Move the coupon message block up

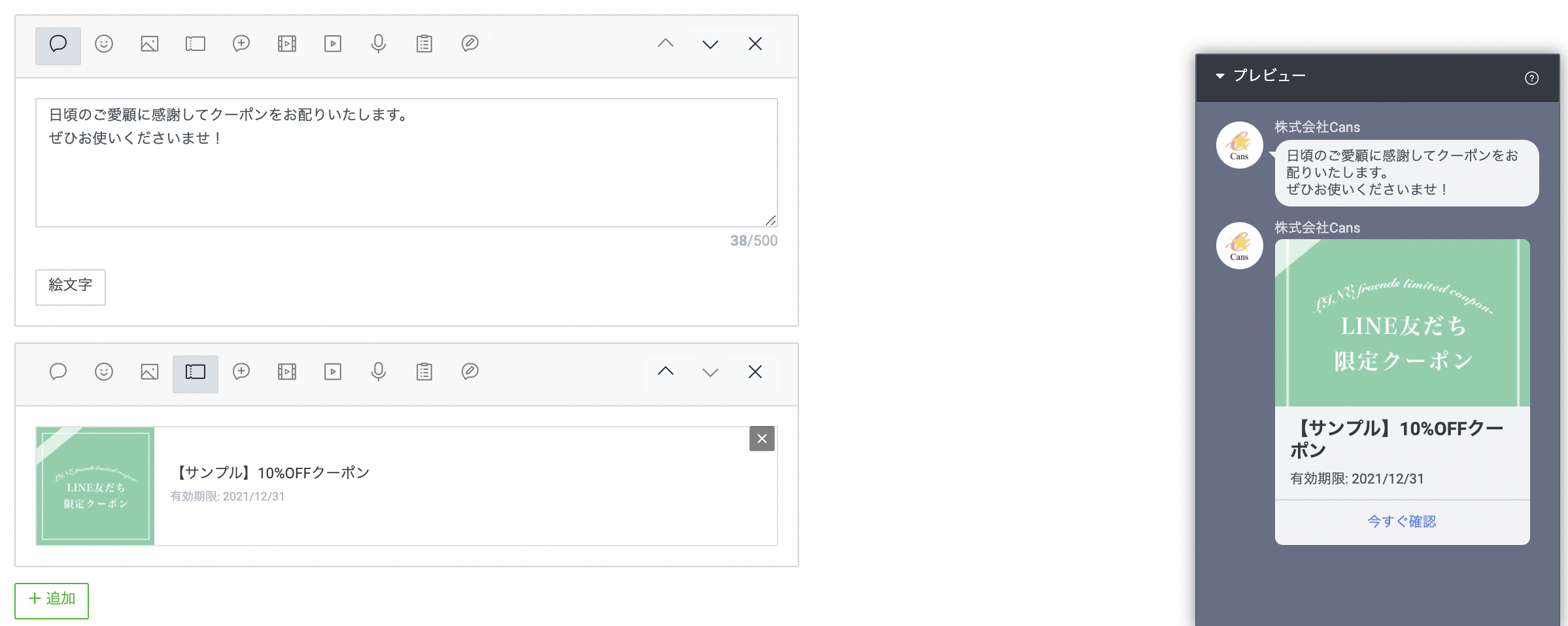666,372
